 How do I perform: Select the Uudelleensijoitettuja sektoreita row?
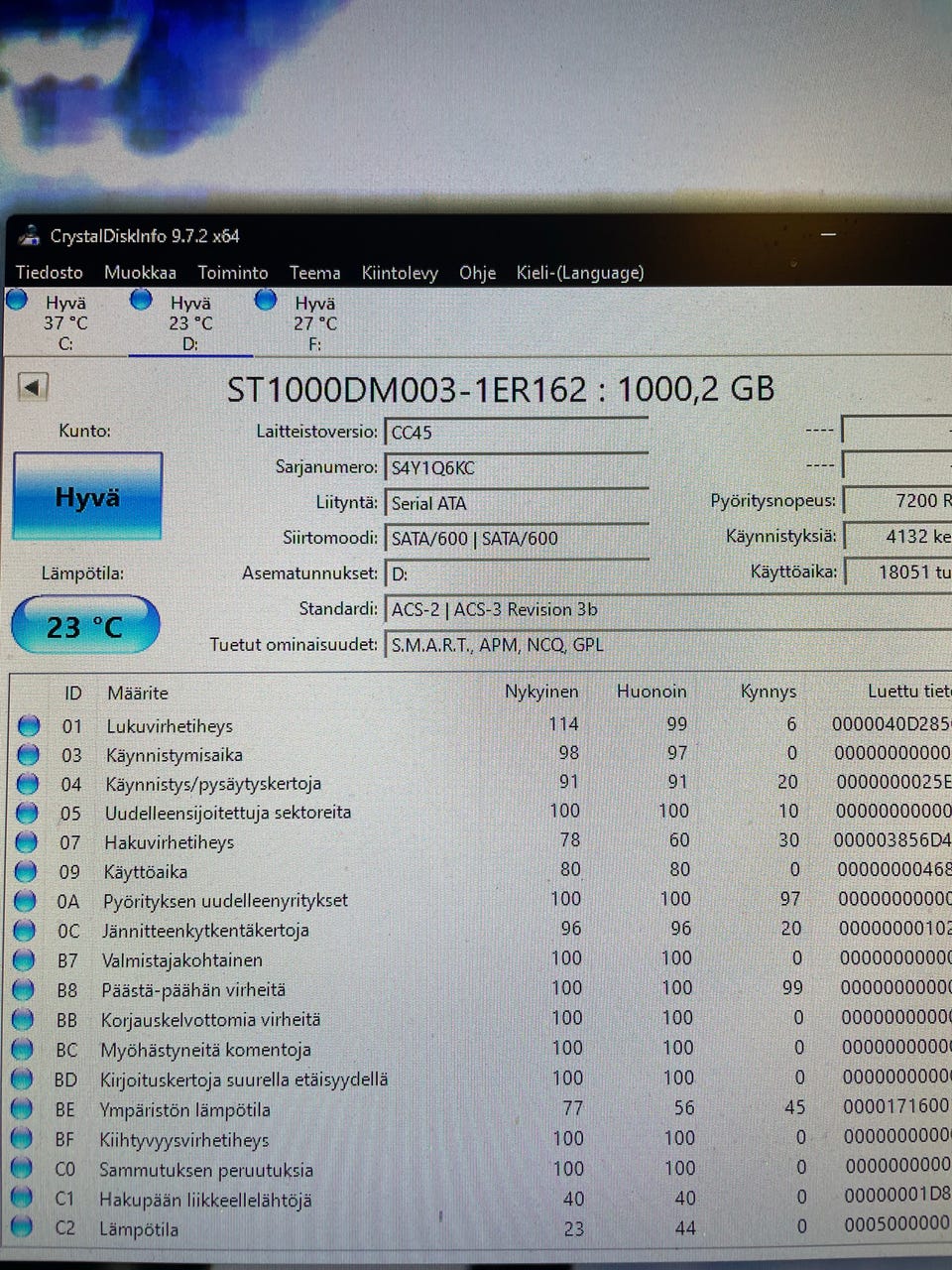coord(228,813)
